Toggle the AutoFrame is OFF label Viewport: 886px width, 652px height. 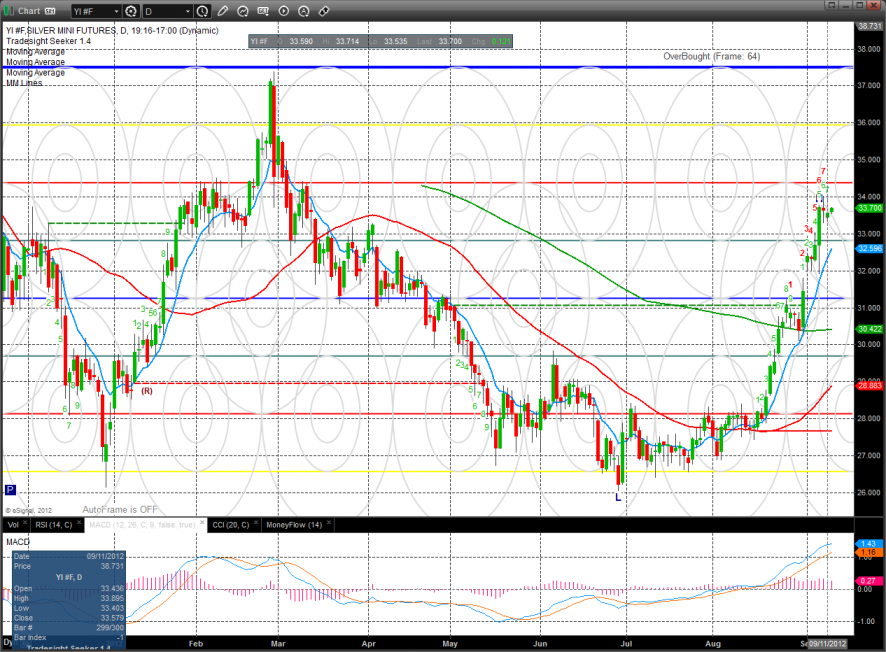119,509
